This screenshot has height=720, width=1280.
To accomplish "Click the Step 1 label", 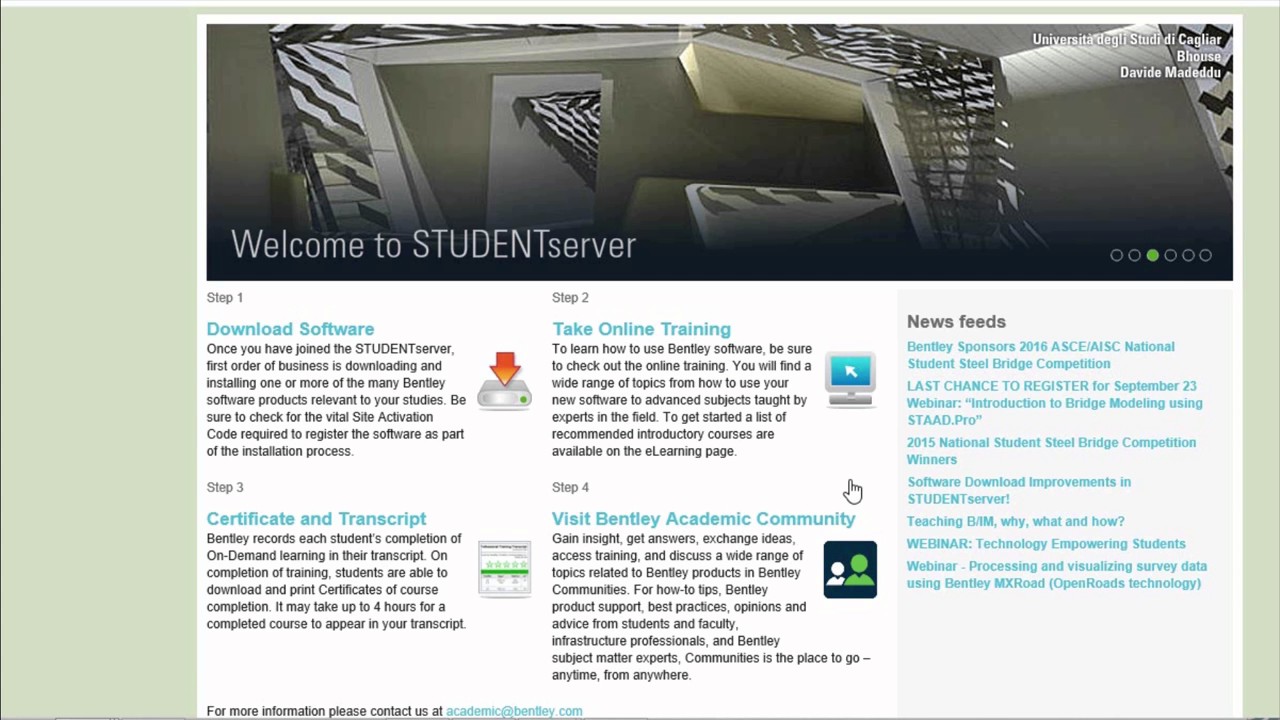I will (x=225, y=298).
